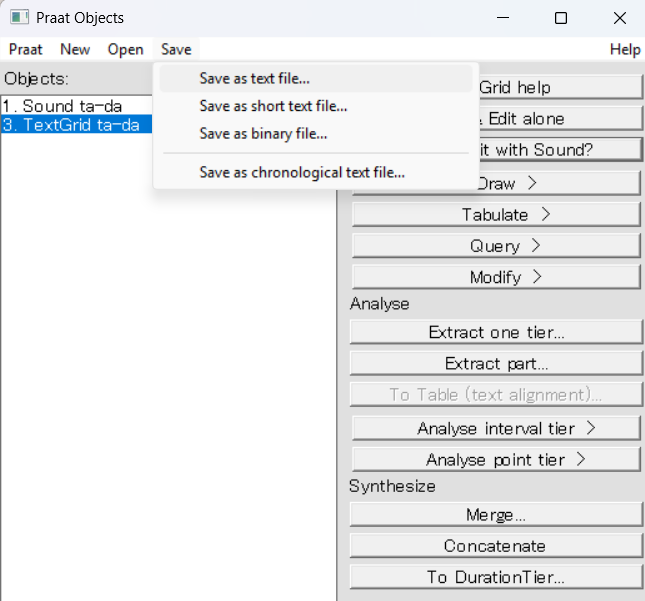The width and height of the screenshot is (645, 601).
Task: Click the Extract part... button
Action: coord(496,364)
